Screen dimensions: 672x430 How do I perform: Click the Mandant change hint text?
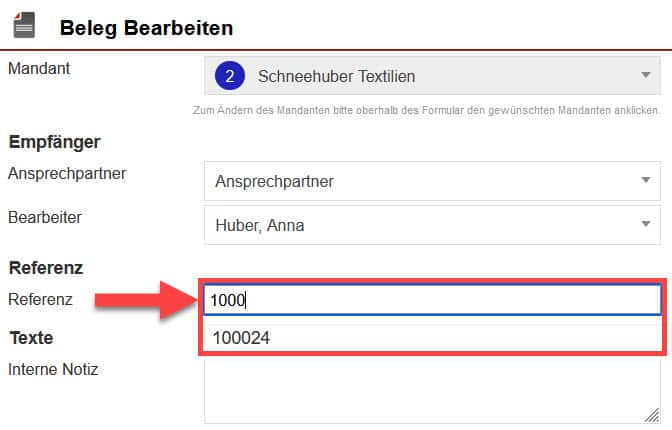click(425, 108)
